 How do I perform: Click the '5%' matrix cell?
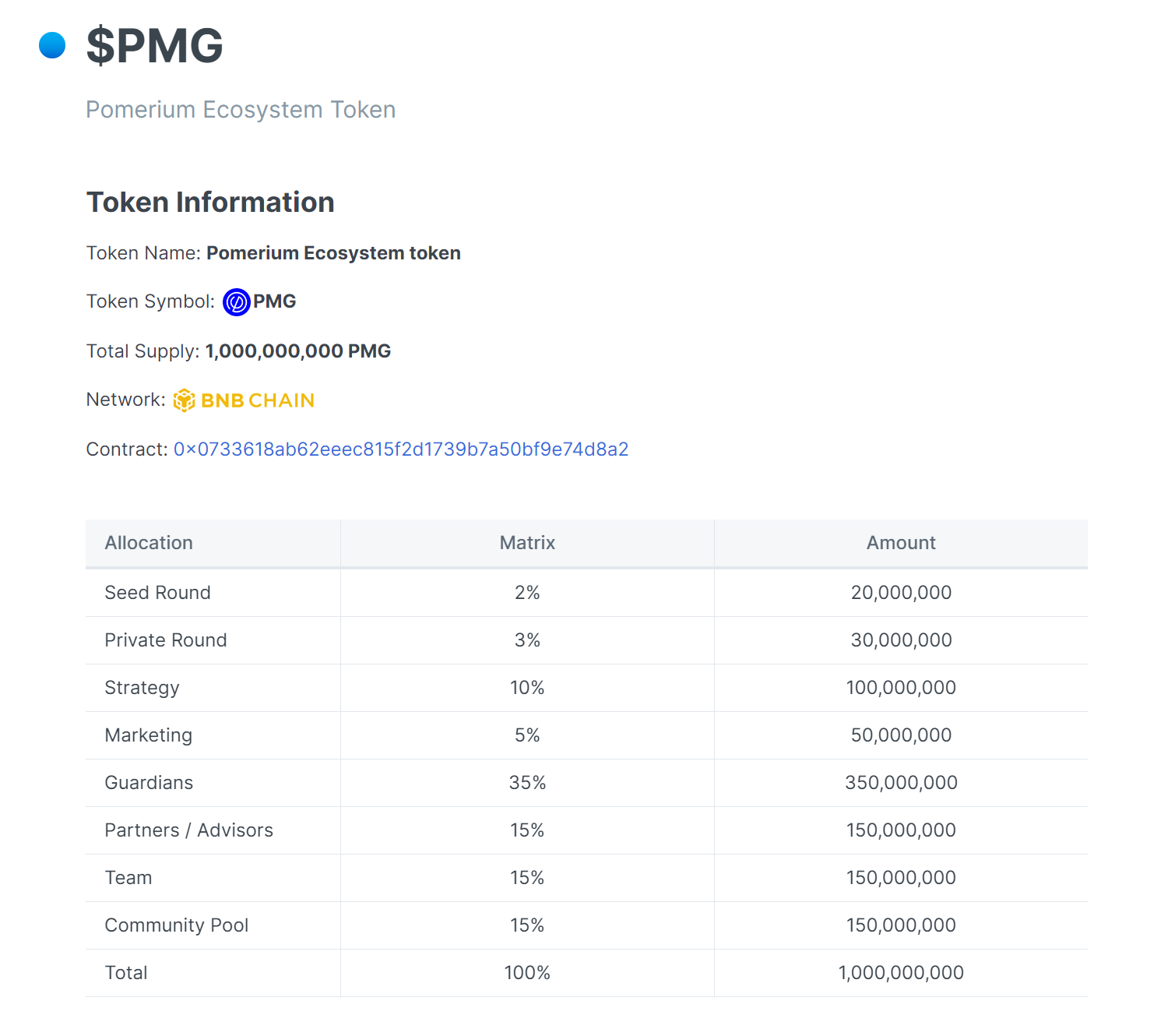pyautogui.click(x=527, y=735)
